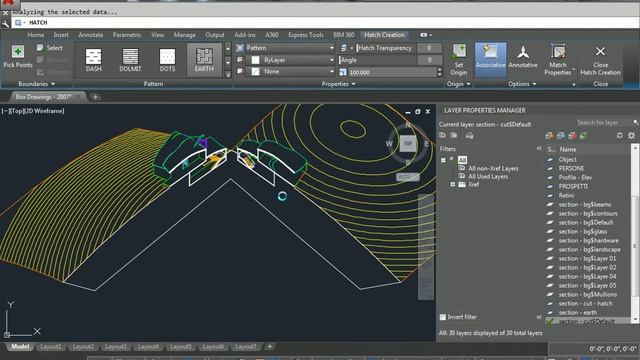Click the Pick Points hatch boundary icon
640x360 pixels.
coord(18,52)
